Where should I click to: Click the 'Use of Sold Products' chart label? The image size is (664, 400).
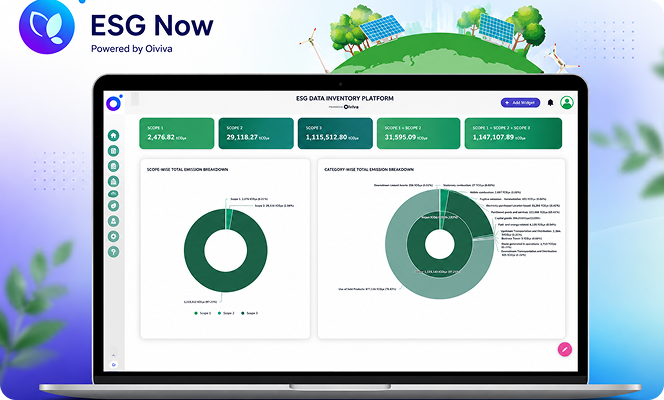click(x=367, y=289)
